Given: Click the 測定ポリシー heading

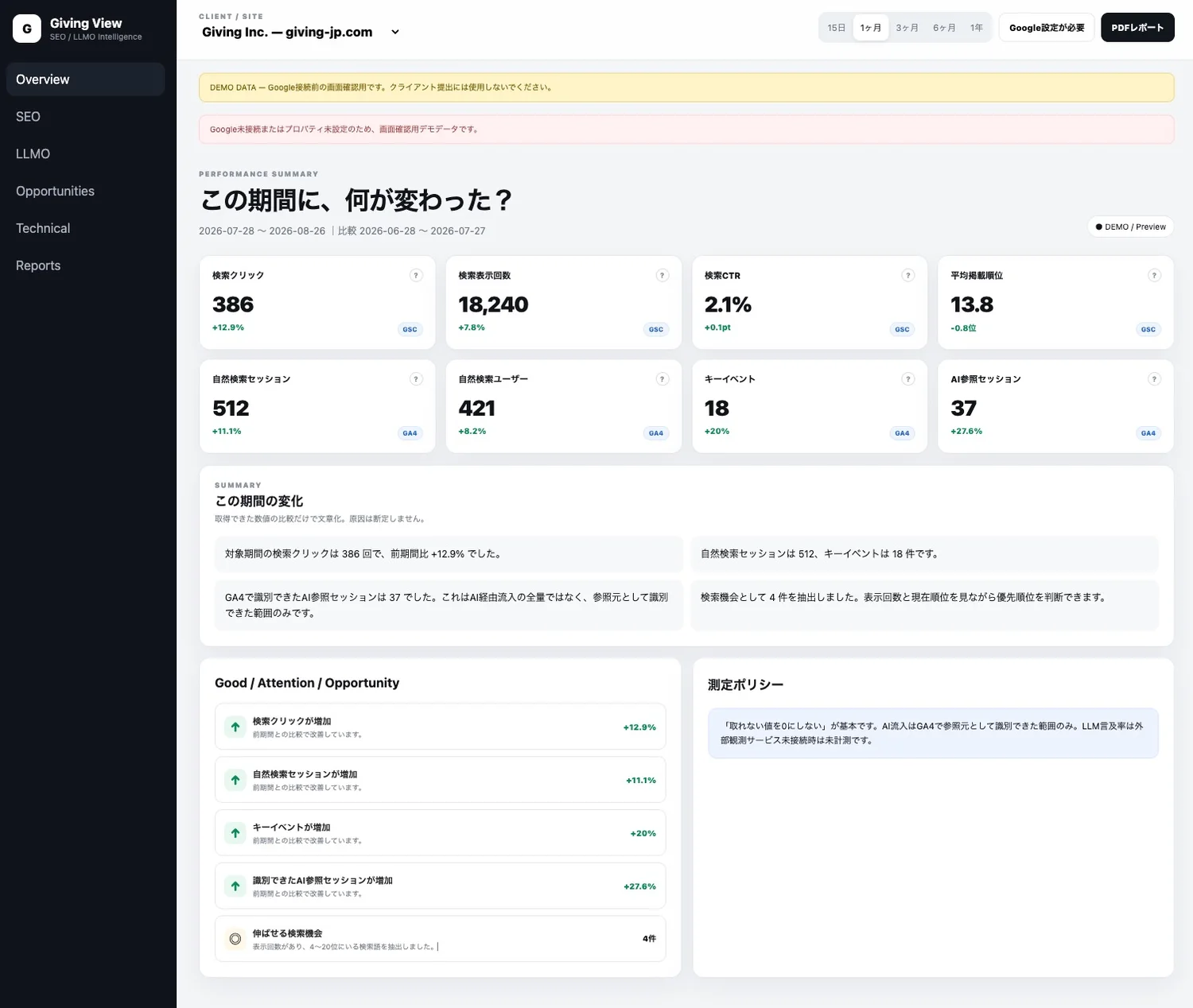Looking at the screenshot, I should (x=745, y=684).
